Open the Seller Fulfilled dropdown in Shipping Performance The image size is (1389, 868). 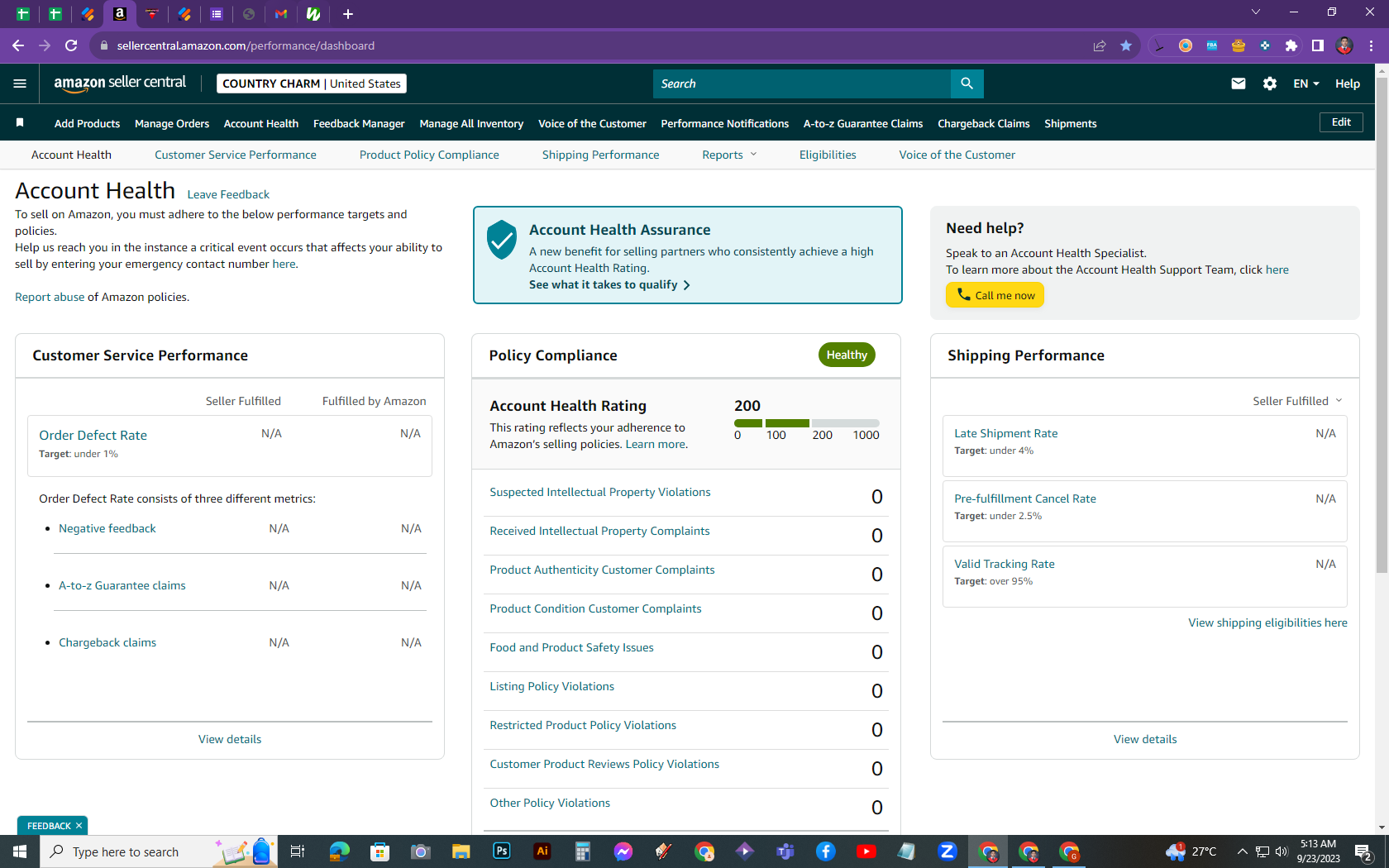[x=1297, y=401]
